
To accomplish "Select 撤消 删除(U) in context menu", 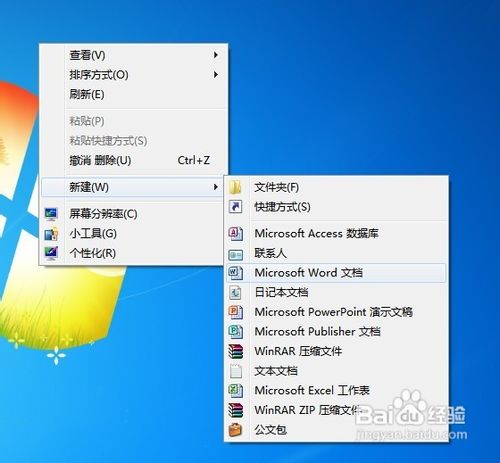I will 133,161.
